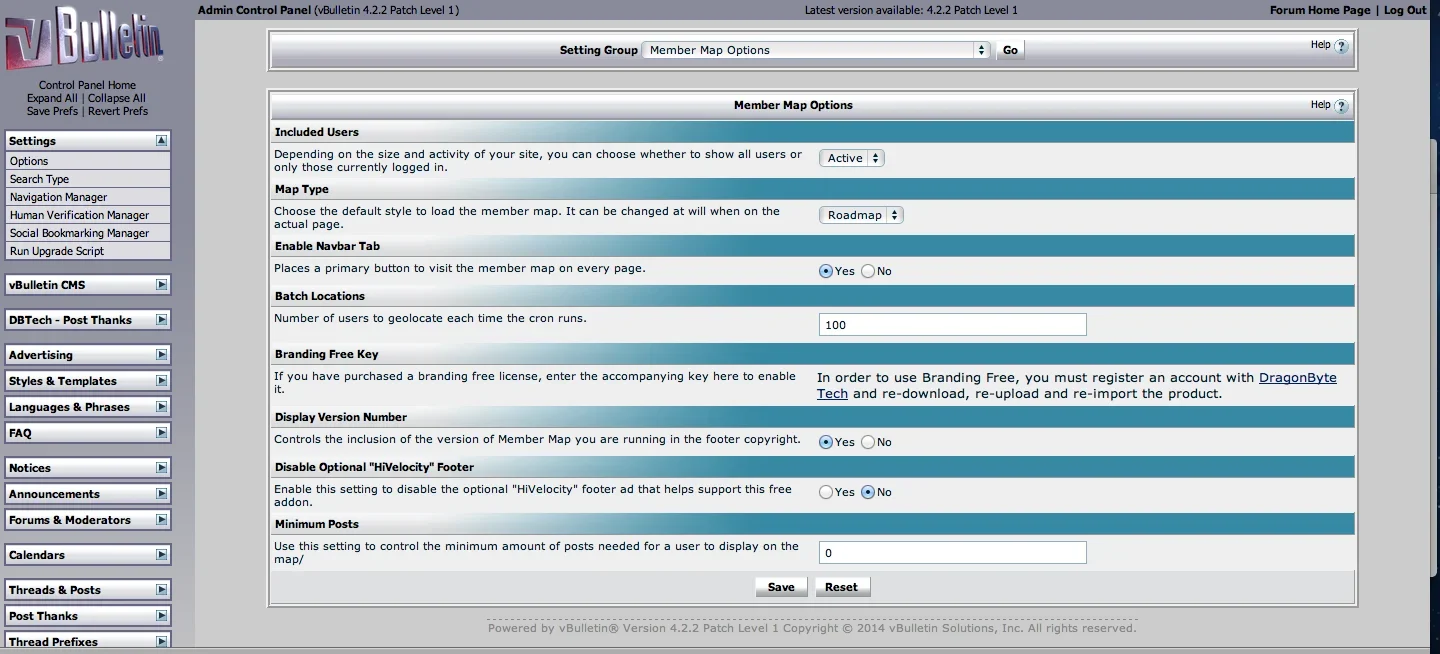Screen dimensions: 1440x654
Task: Expand Languages & Phrases section
Action: coord(161,407)
